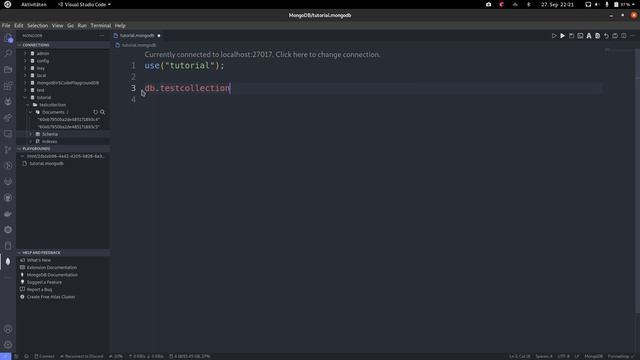The width and height of the screenshot is (640, 360).
Task: Click the remote window indicator in status bar
Action: (5, 356)
